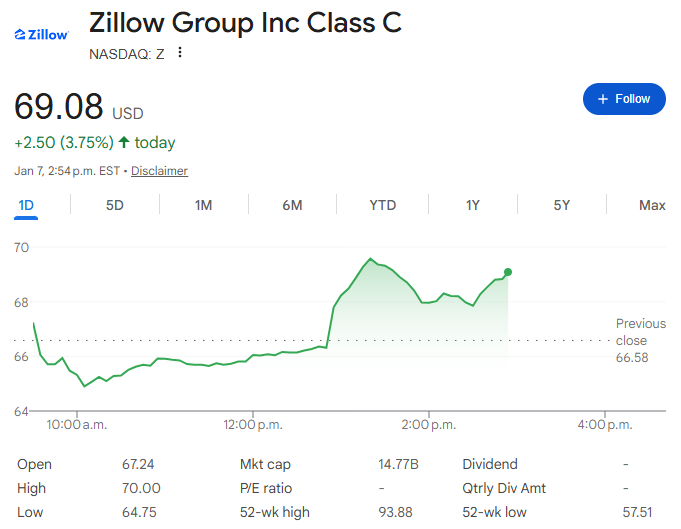Viewport: 681px width, 529px height.
Task: Select the 5Y time range tab
Action: click(x=561, y=205)
